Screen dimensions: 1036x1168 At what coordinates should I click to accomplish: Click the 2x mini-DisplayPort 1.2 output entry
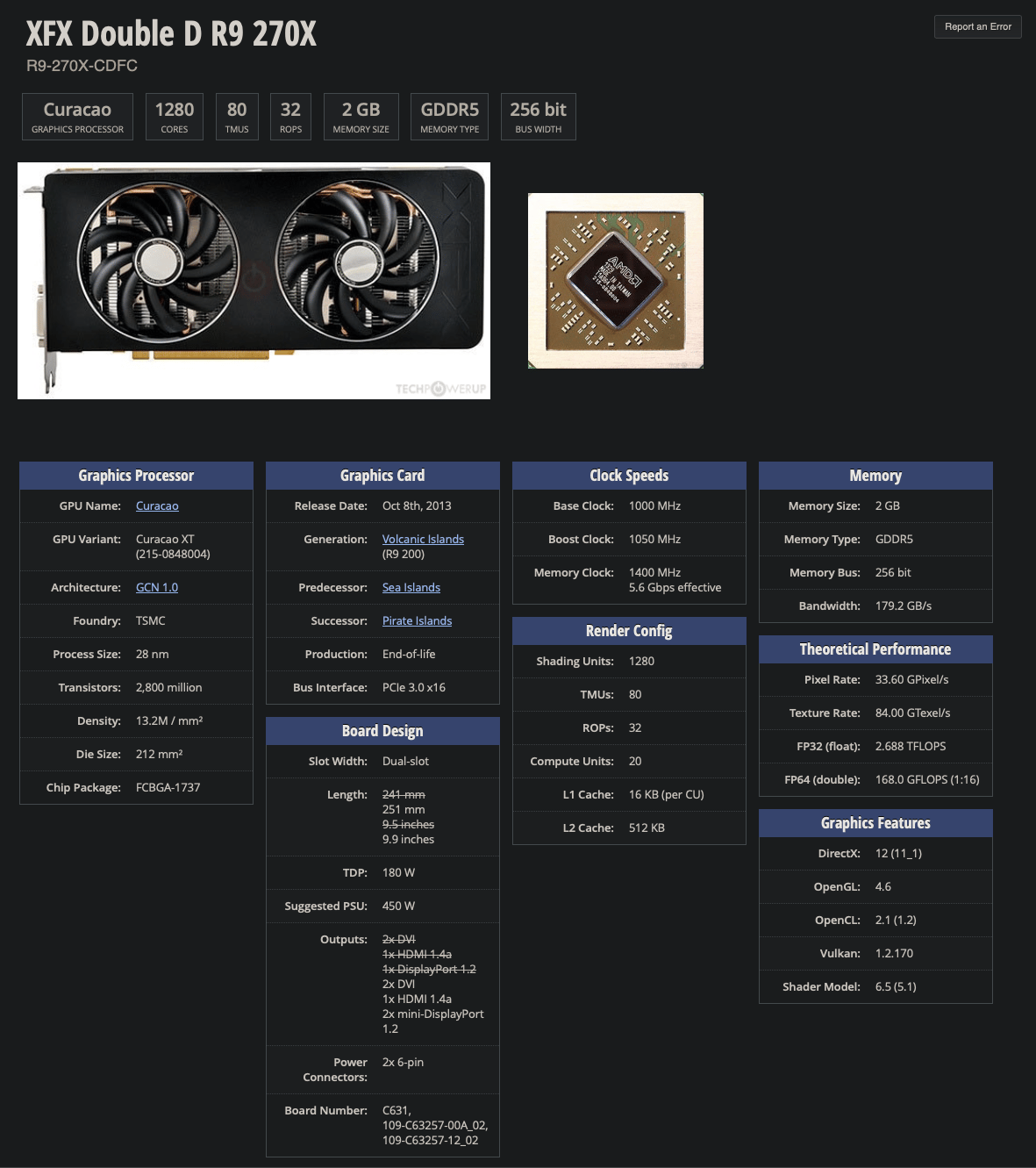(x=433, y=1021)
